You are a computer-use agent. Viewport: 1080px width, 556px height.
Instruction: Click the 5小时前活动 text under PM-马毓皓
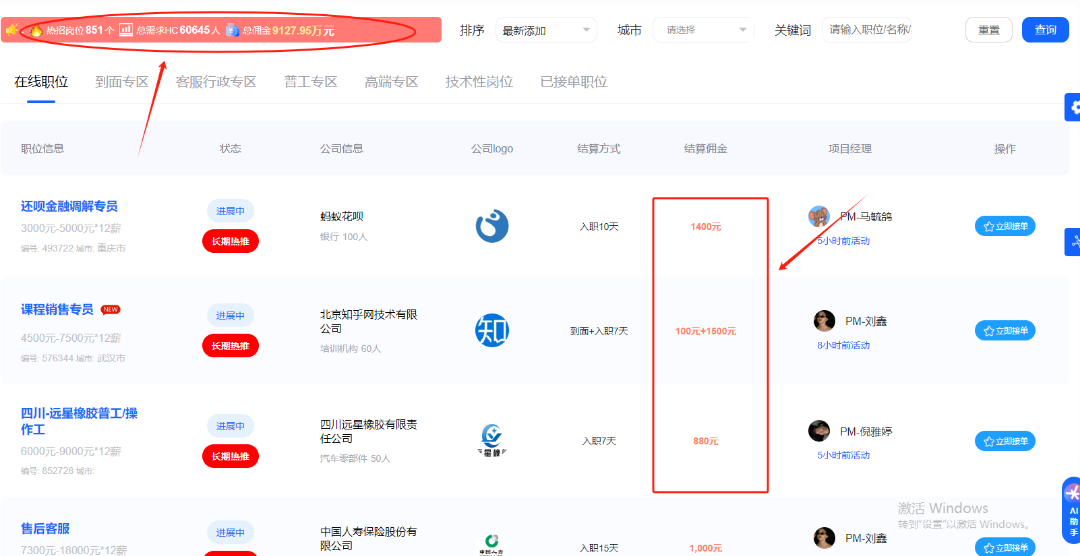pyautogui.click(x=844, y=241)
